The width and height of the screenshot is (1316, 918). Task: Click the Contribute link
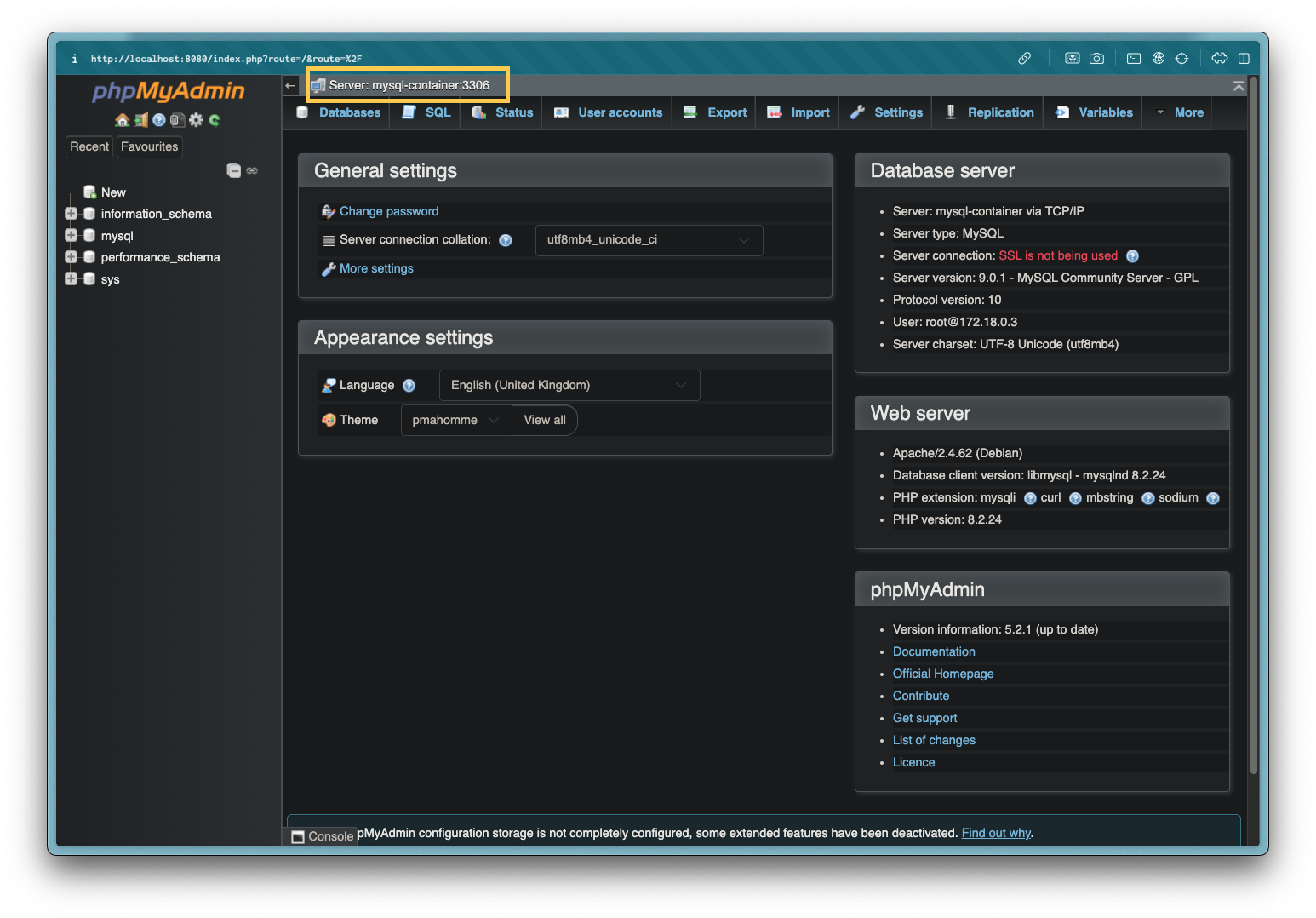point(921,696)
